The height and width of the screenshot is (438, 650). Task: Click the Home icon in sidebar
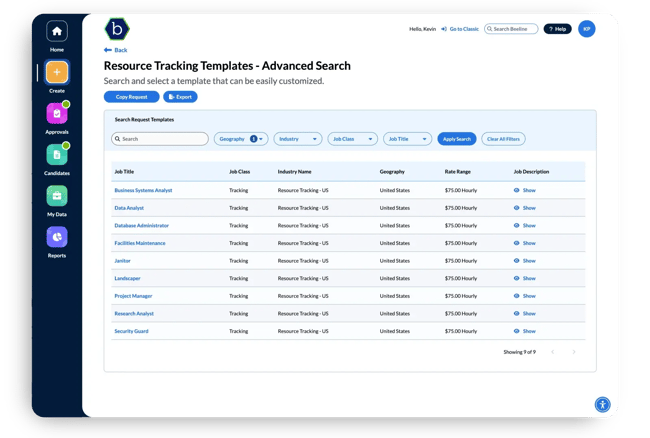coord(57,32)
